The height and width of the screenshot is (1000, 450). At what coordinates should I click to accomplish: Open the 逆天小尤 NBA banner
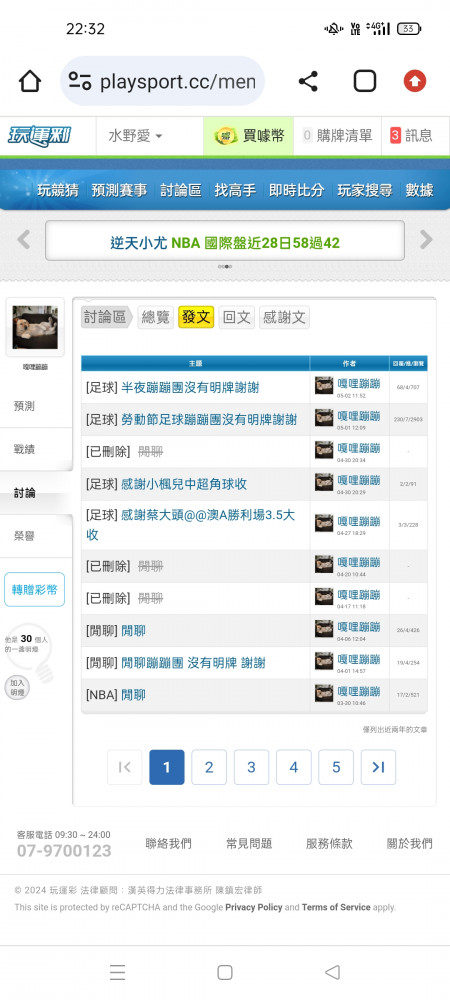(x=225, y=242)
